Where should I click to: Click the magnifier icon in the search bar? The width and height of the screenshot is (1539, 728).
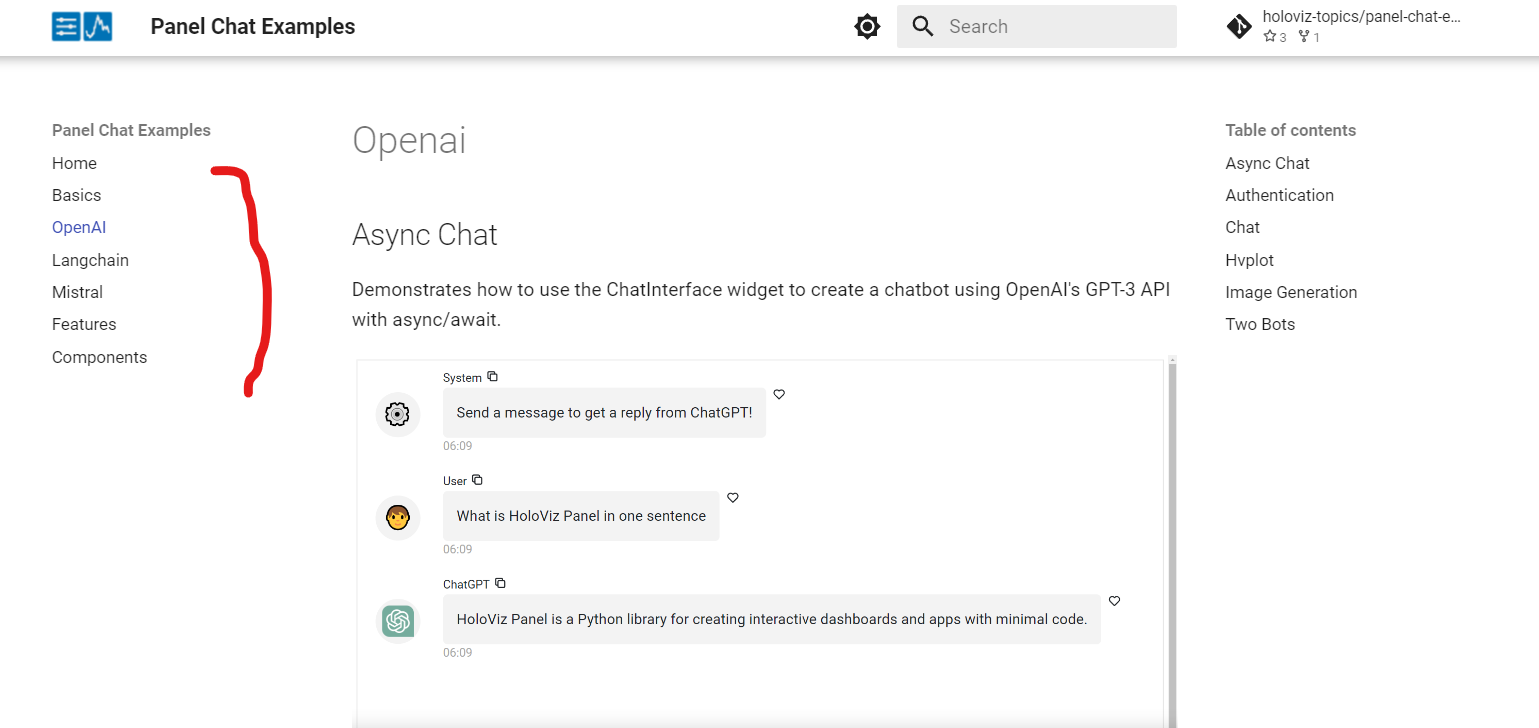[x=922, y=26]
